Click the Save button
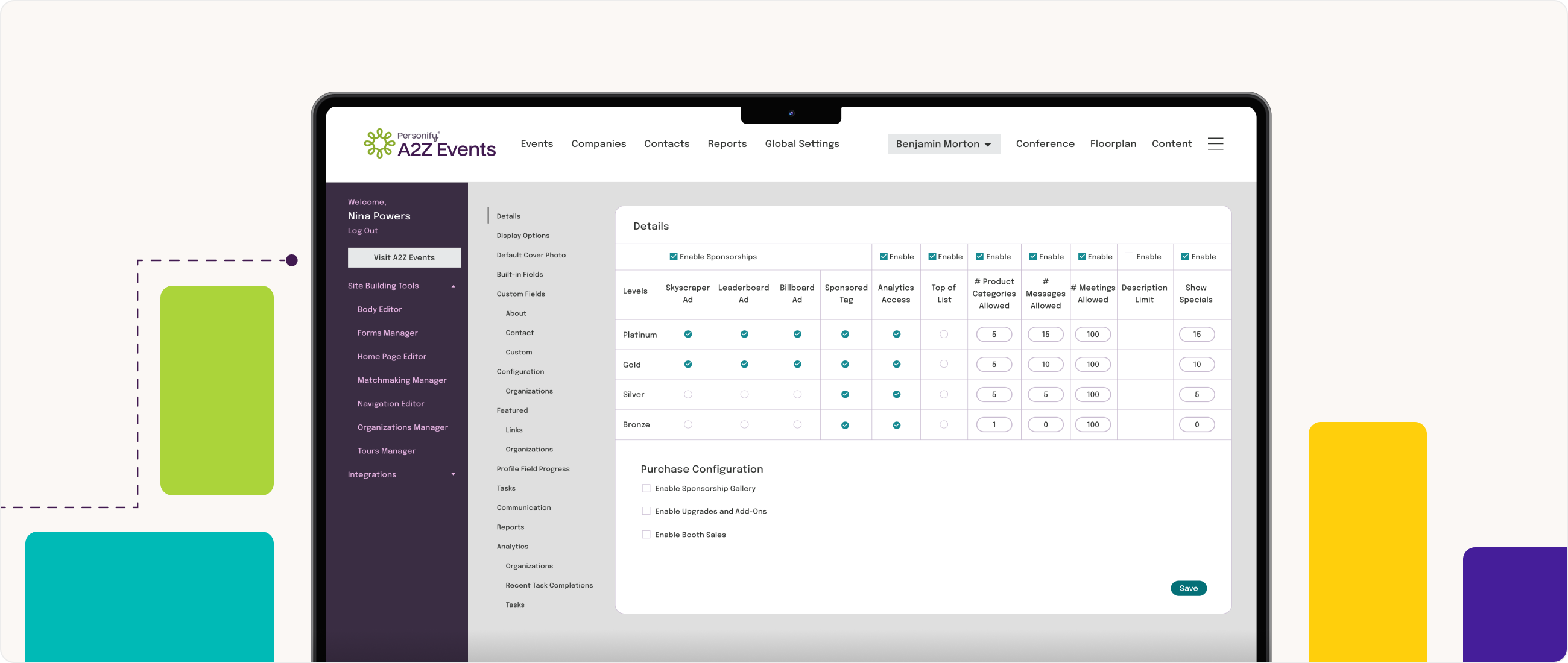The height and width of the screenshot is (663, 1568). 1187,588
